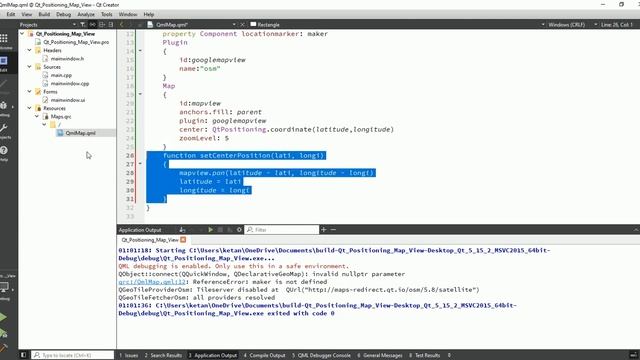640x360 pixels.
Task: Collapse the Headers folder
Action: 29,50
